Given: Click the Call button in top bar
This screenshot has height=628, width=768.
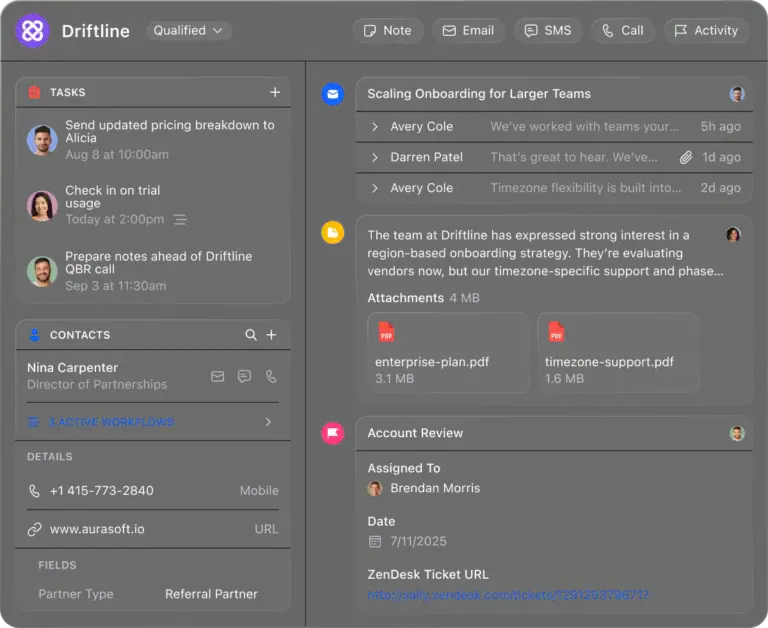Looking at the screenshot, I should [x=623, y=31].
